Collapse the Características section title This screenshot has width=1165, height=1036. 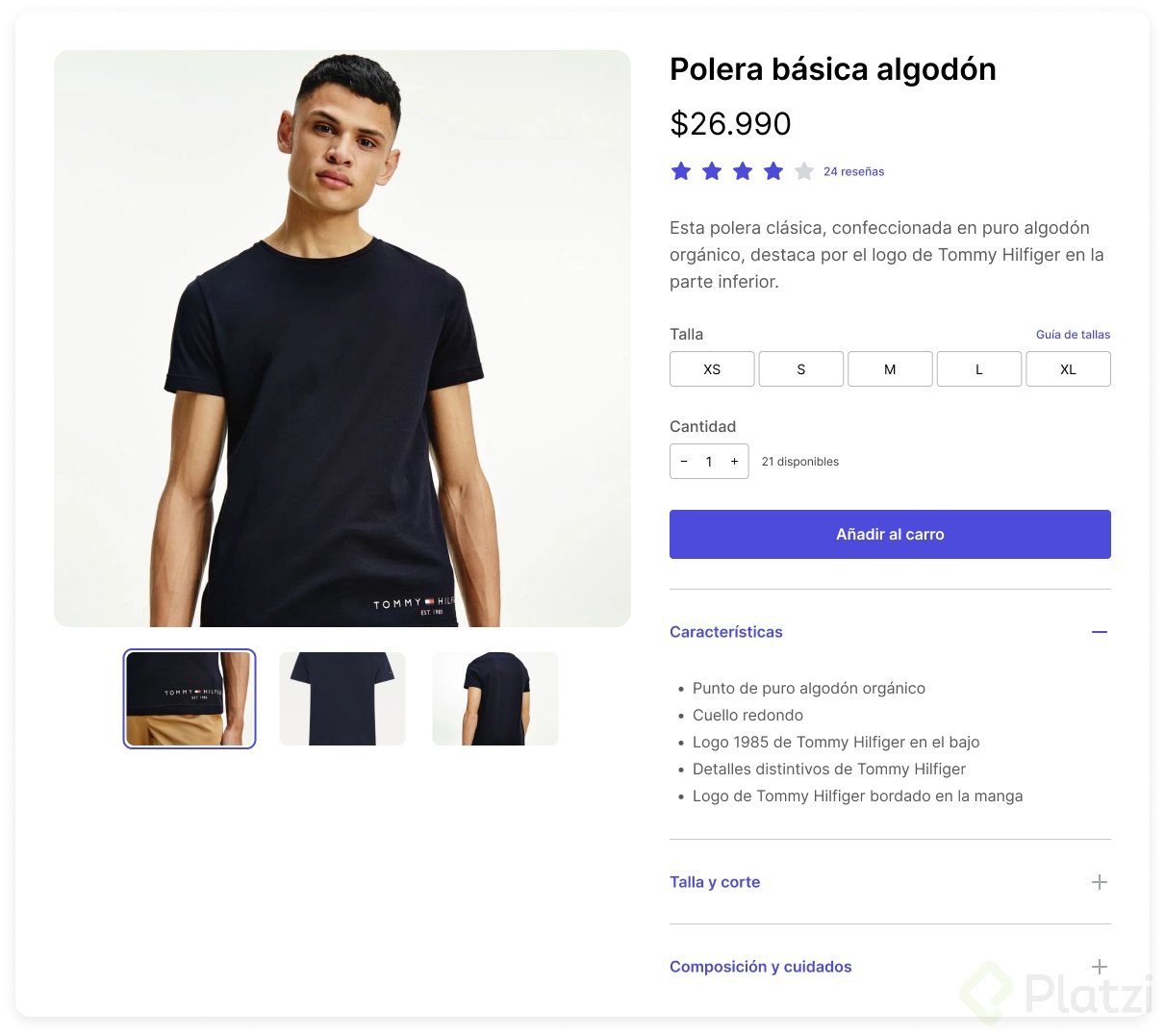(726, 632)
